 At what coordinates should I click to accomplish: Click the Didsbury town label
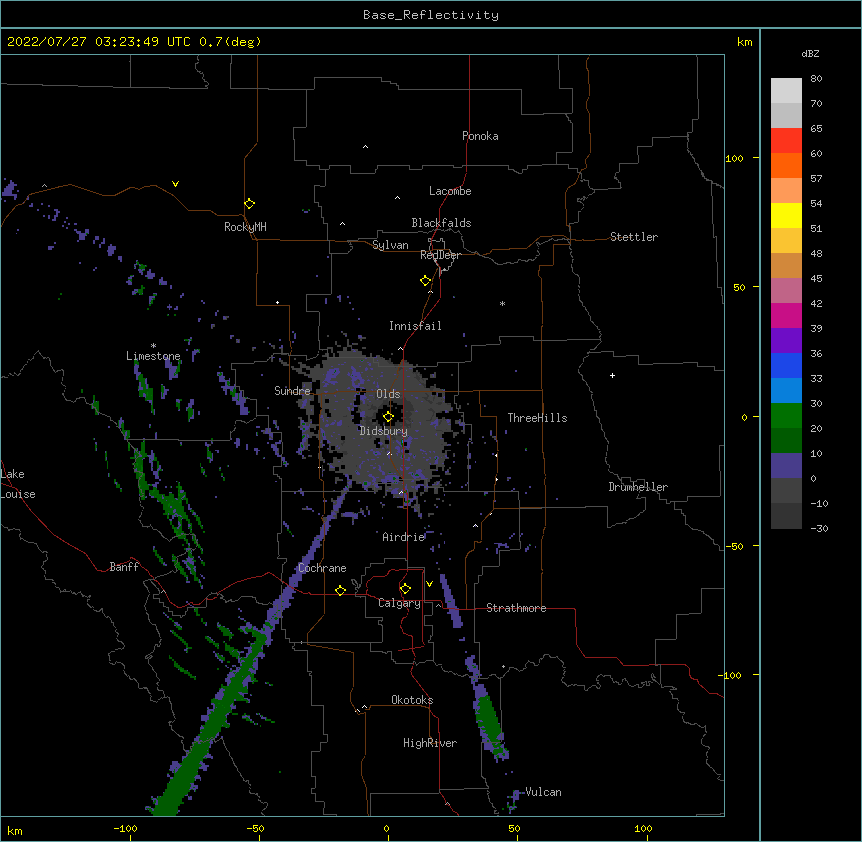[384, 431]
